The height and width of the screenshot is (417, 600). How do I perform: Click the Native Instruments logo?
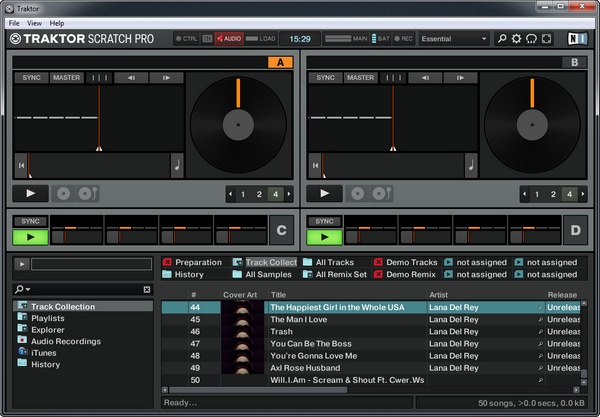577,39
